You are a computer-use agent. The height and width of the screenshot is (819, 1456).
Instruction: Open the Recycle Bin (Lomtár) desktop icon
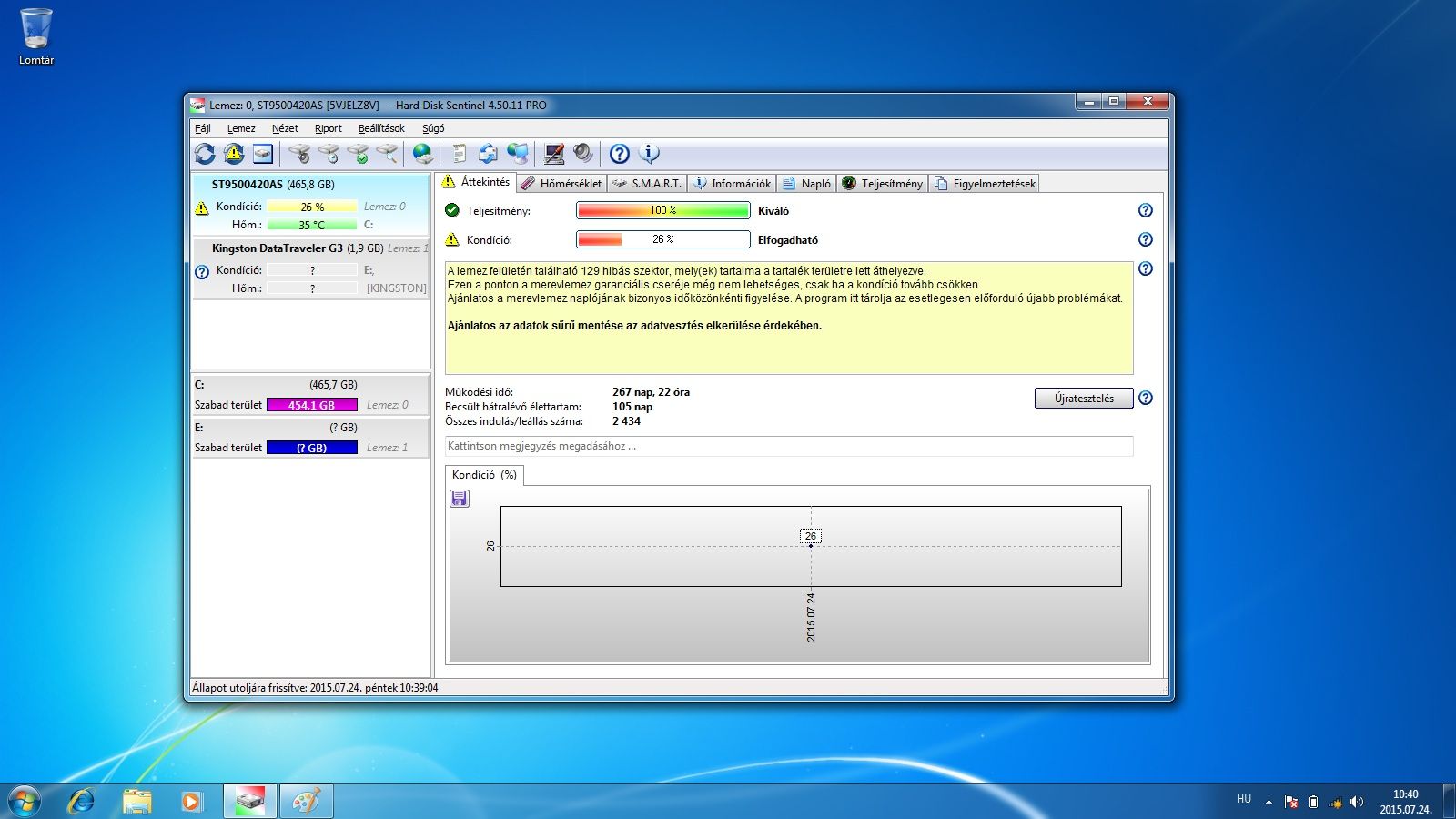click(x=36, y=36)
